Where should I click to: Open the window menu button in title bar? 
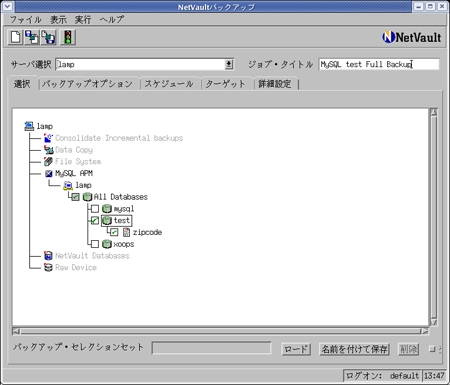[7, 6]
